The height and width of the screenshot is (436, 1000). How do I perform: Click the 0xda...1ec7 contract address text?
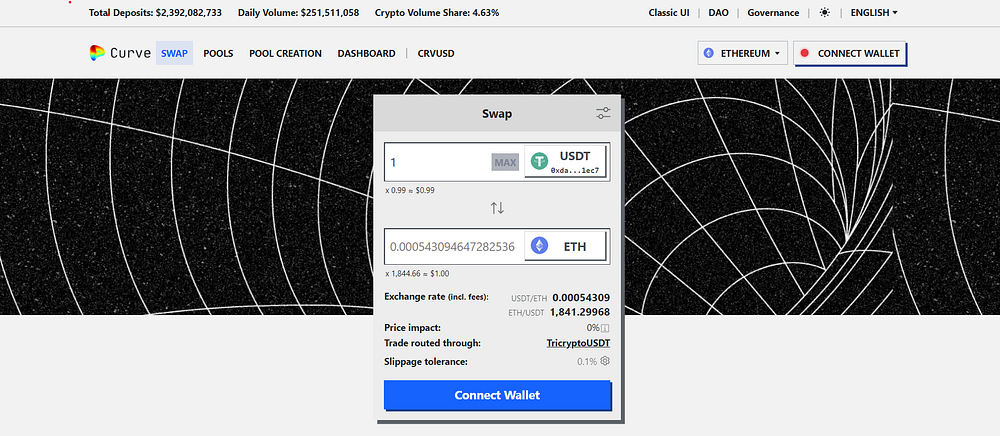pyautogui.click(x=575, y=171)
